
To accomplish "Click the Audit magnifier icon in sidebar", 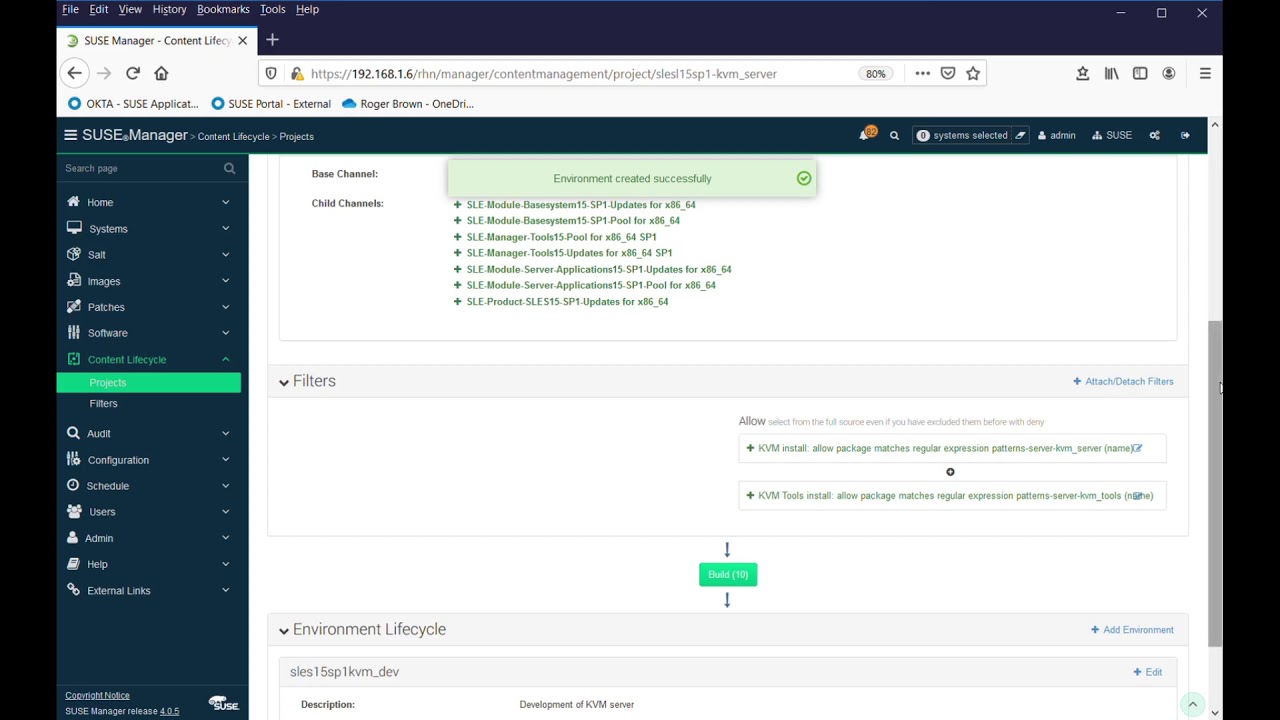I will point(73,433).
